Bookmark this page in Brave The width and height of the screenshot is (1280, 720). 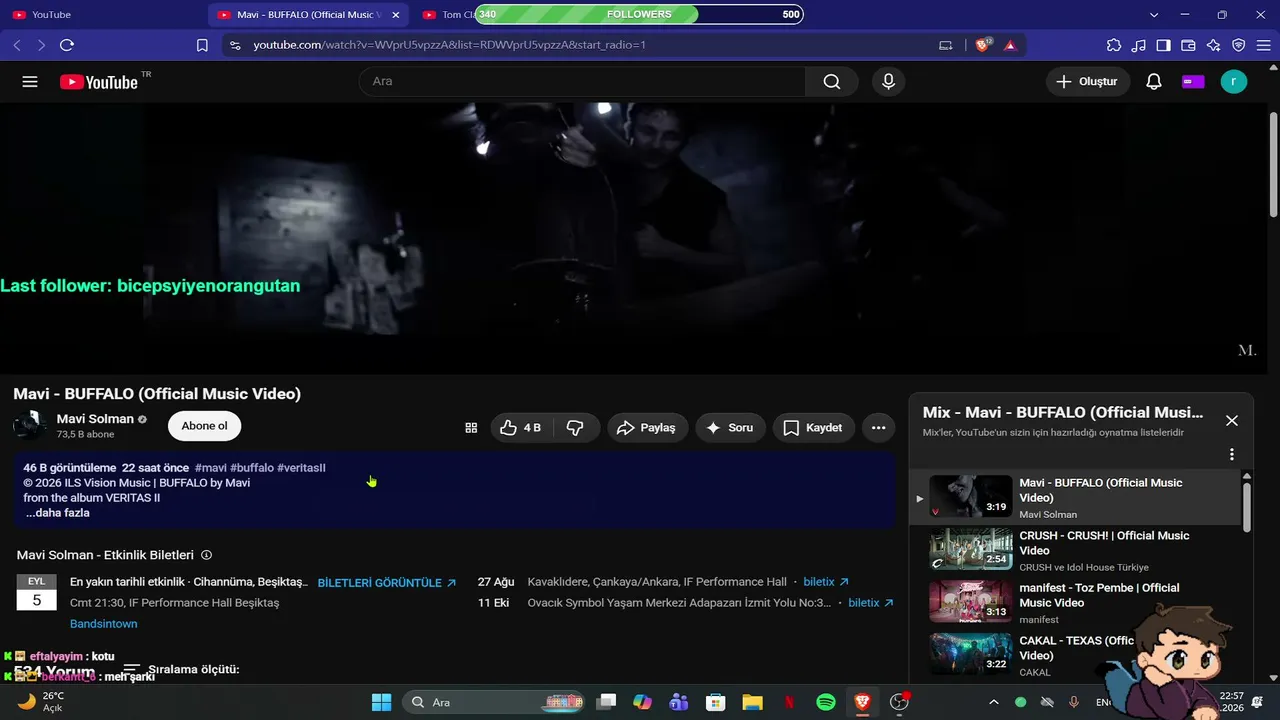202,45
